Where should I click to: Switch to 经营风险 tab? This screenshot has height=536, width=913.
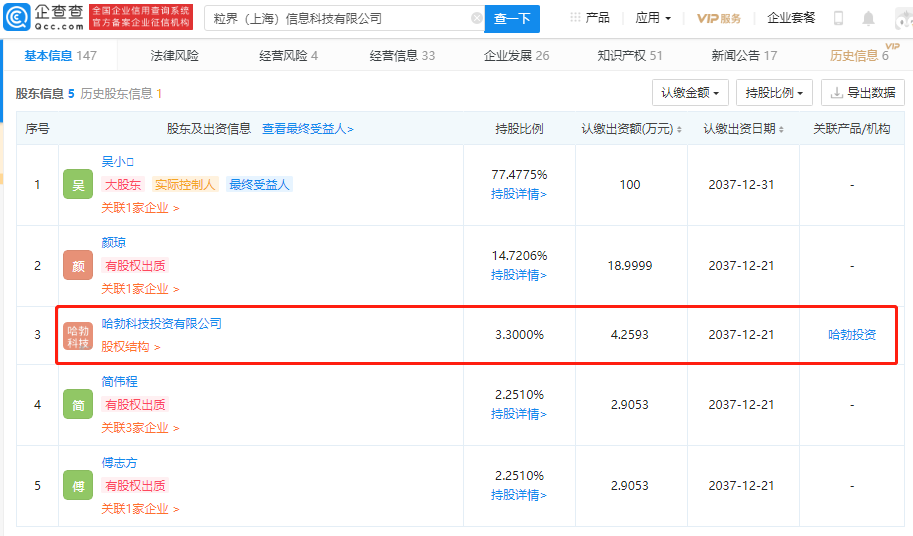click(288, 55)
